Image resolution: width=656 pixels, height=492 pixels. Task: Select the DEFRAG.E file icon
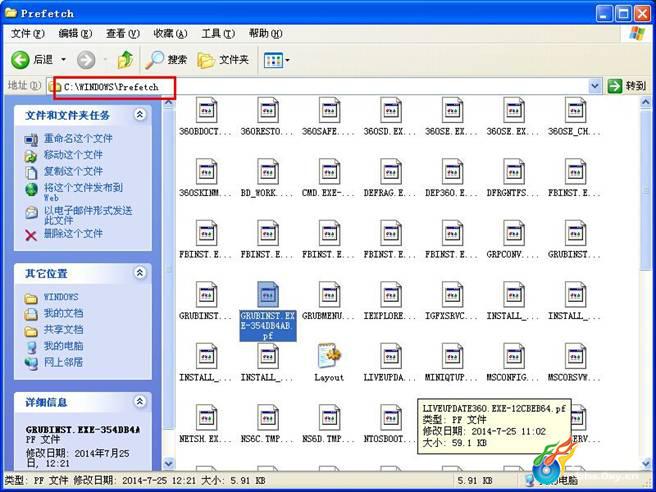click(x=390, y=172)
